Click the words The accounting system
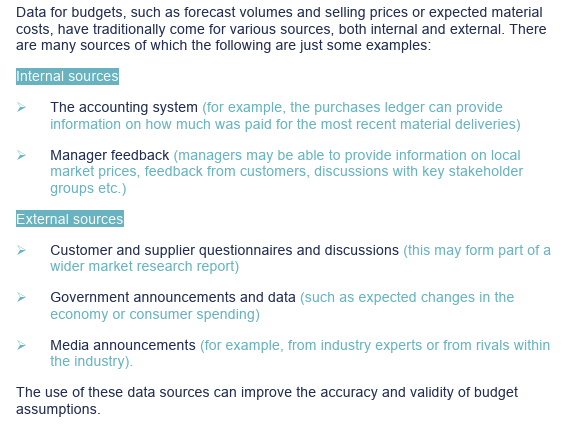The height and width of the screenshot is (424, 568). pos(124,108)
